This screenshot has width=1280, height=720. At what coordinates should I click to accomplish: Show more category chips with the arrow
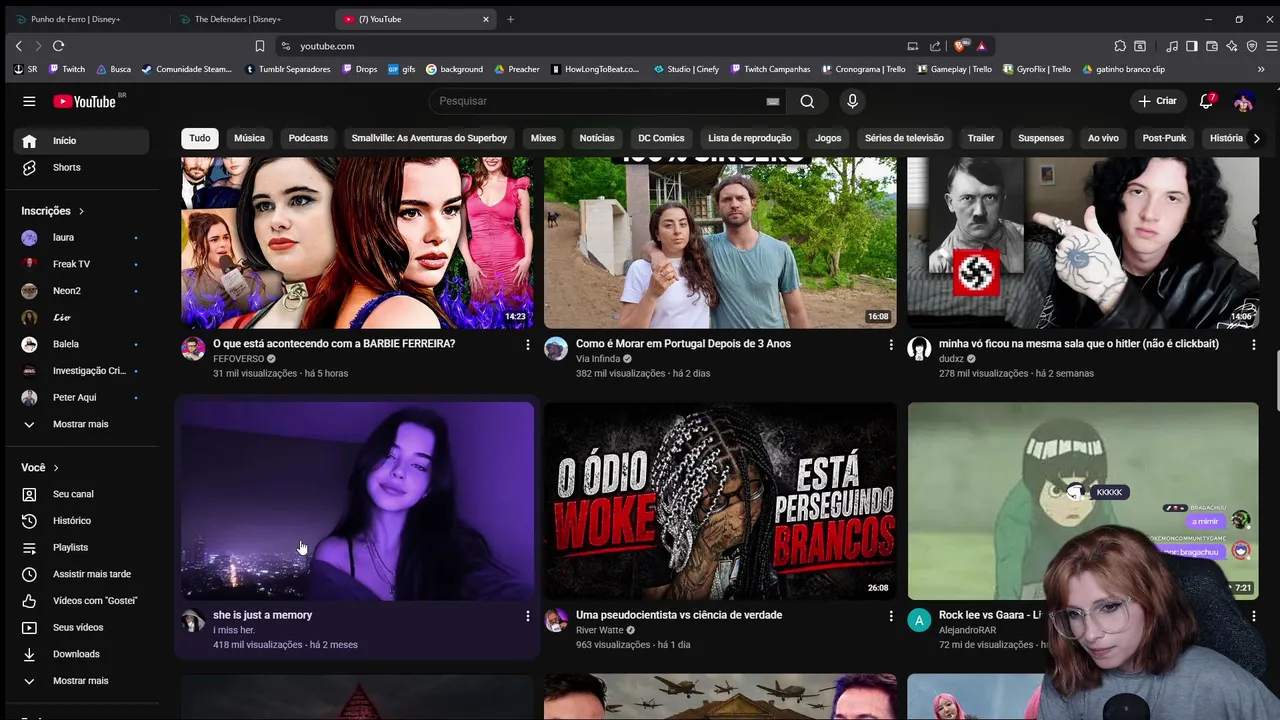pos(1257,138)
